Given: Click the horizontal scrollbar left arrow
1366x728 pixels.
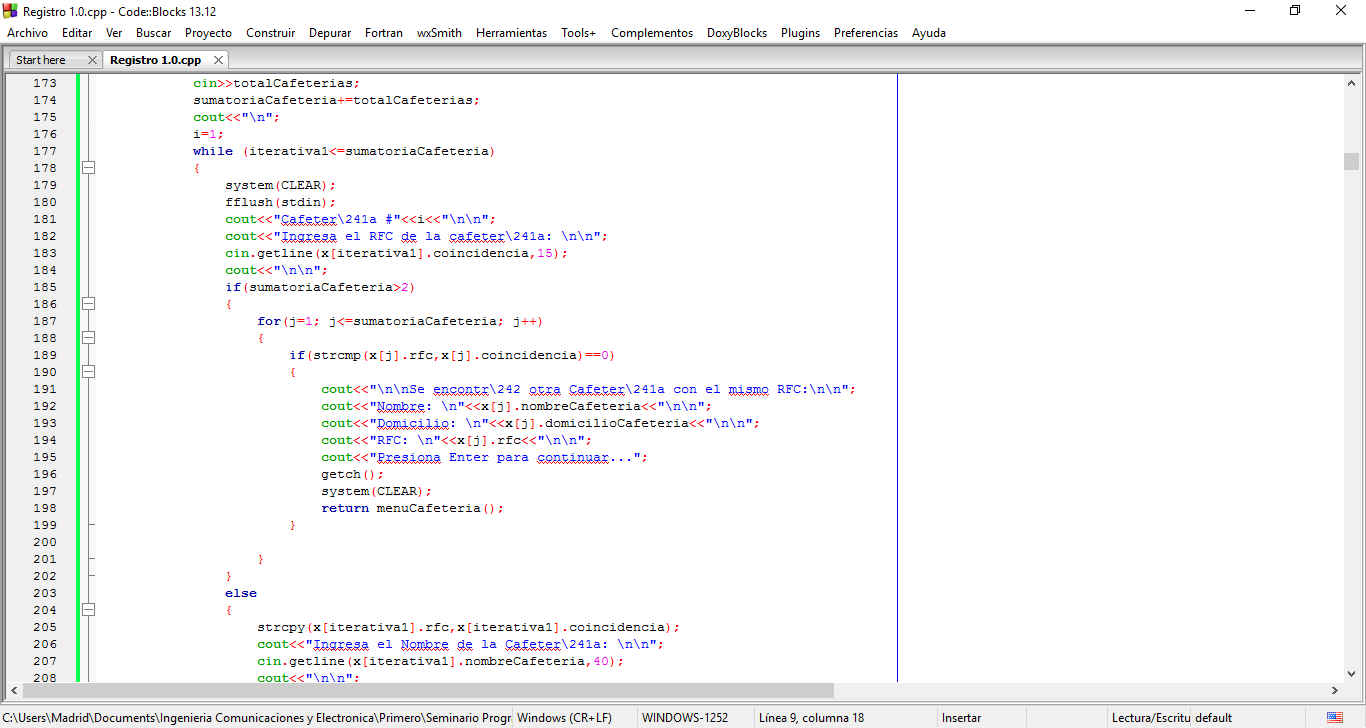Looking at the screenshot, I should (14, 690).
